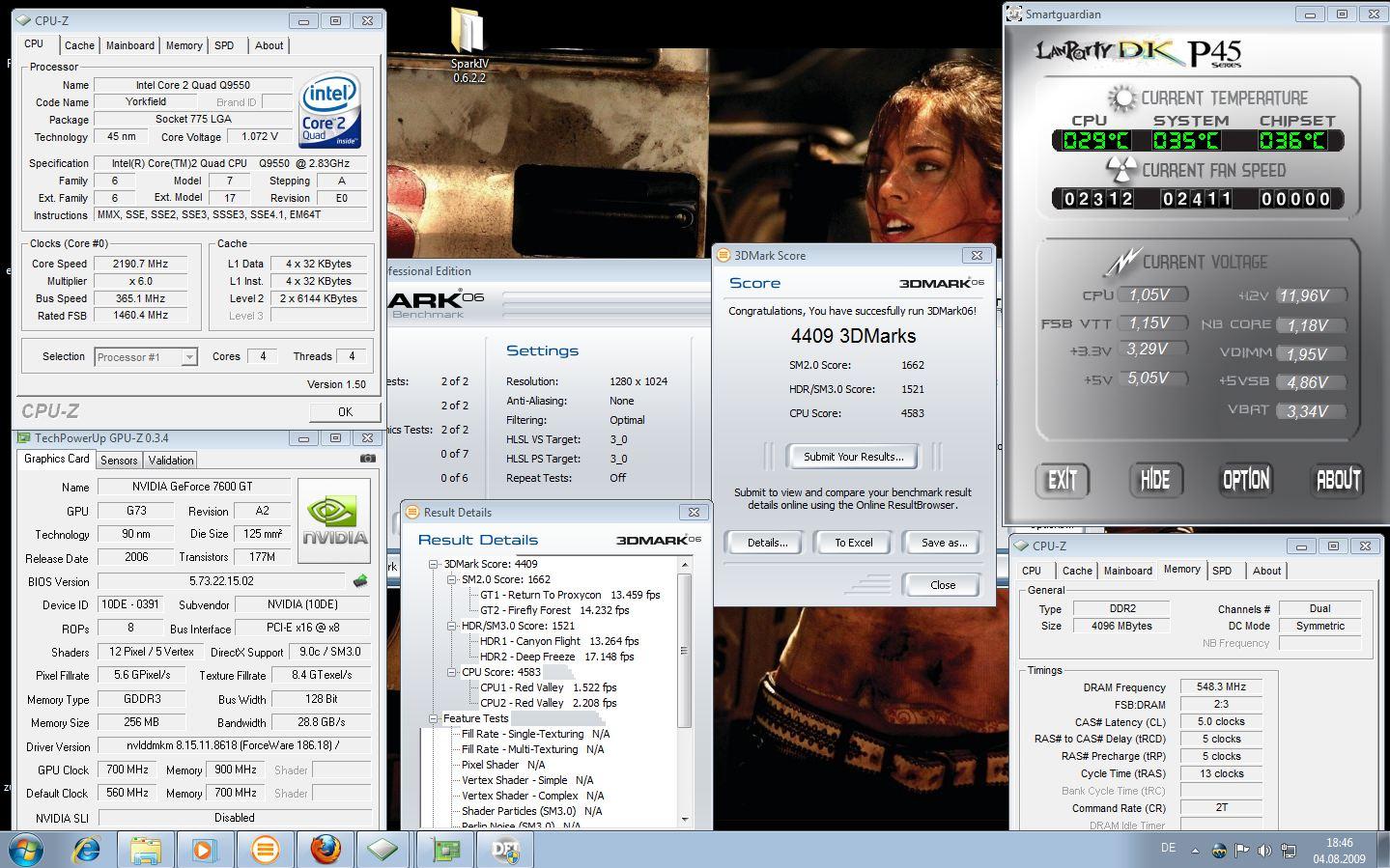Click the Smartguardian title bar icon
The height and width of the screenshot is (868, 1390).
[1013, 14]
